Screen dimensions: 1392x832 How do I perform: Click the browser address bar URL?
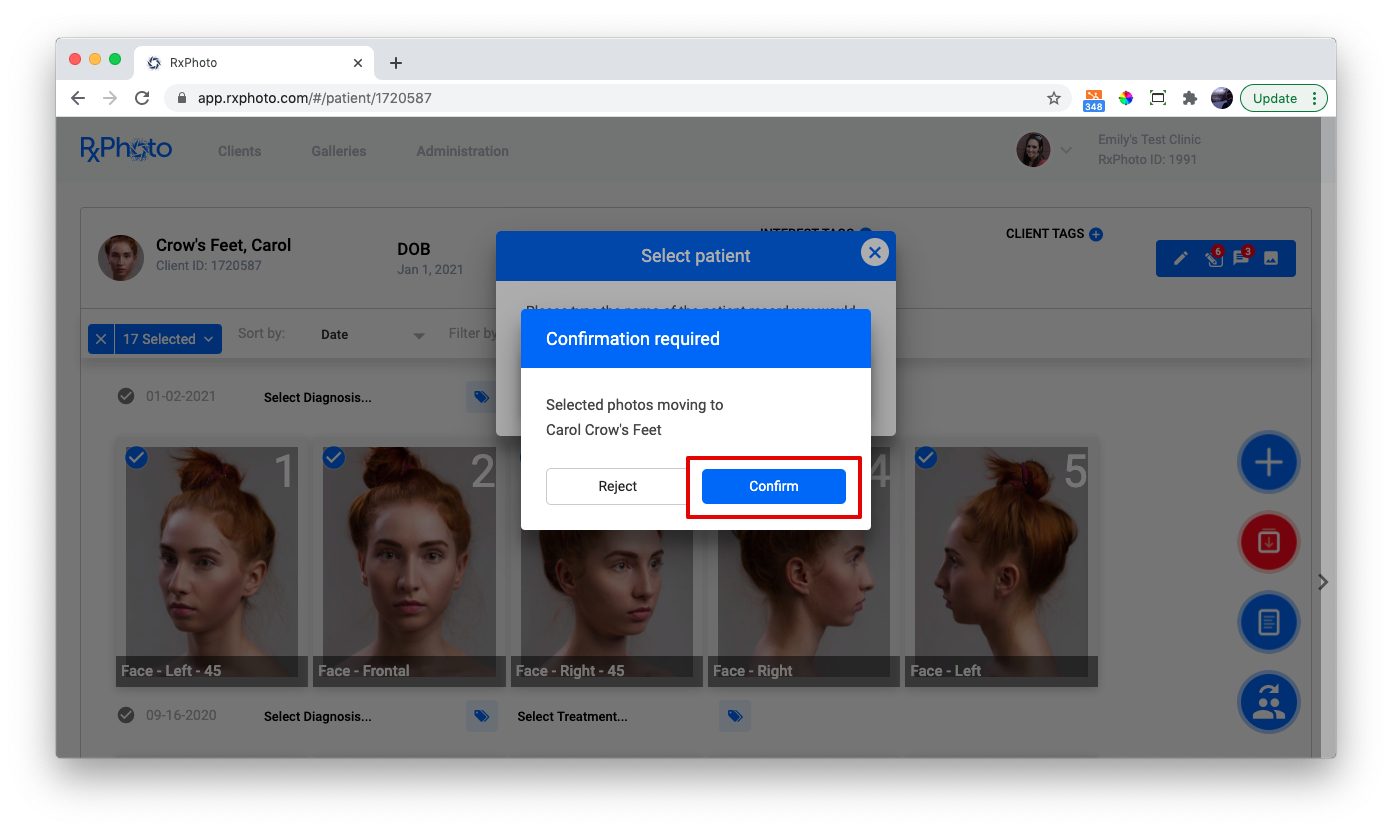314,98
